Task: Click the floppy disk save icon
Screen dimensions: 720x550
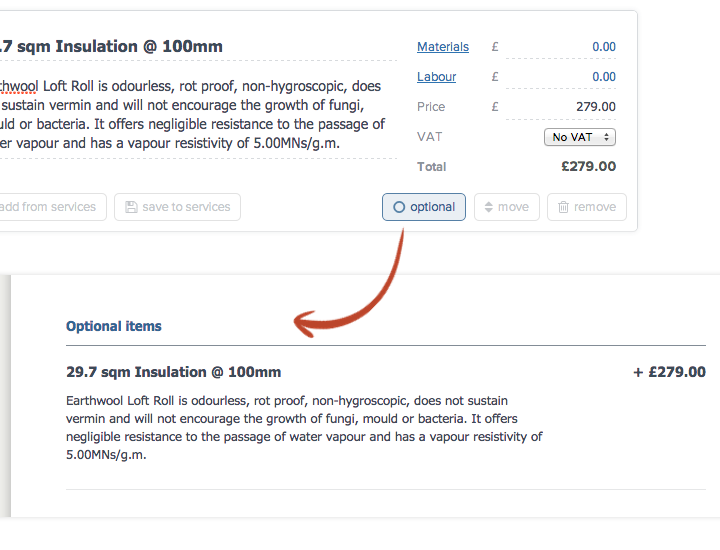Action: pos(130,207)
